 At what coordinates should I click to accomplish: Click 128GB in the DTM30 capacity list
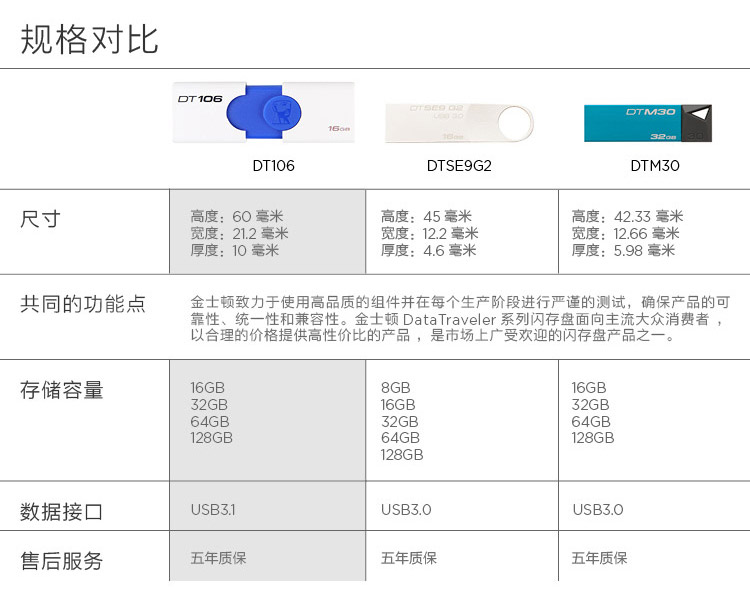pyautogui.click(x=593, y=438)
